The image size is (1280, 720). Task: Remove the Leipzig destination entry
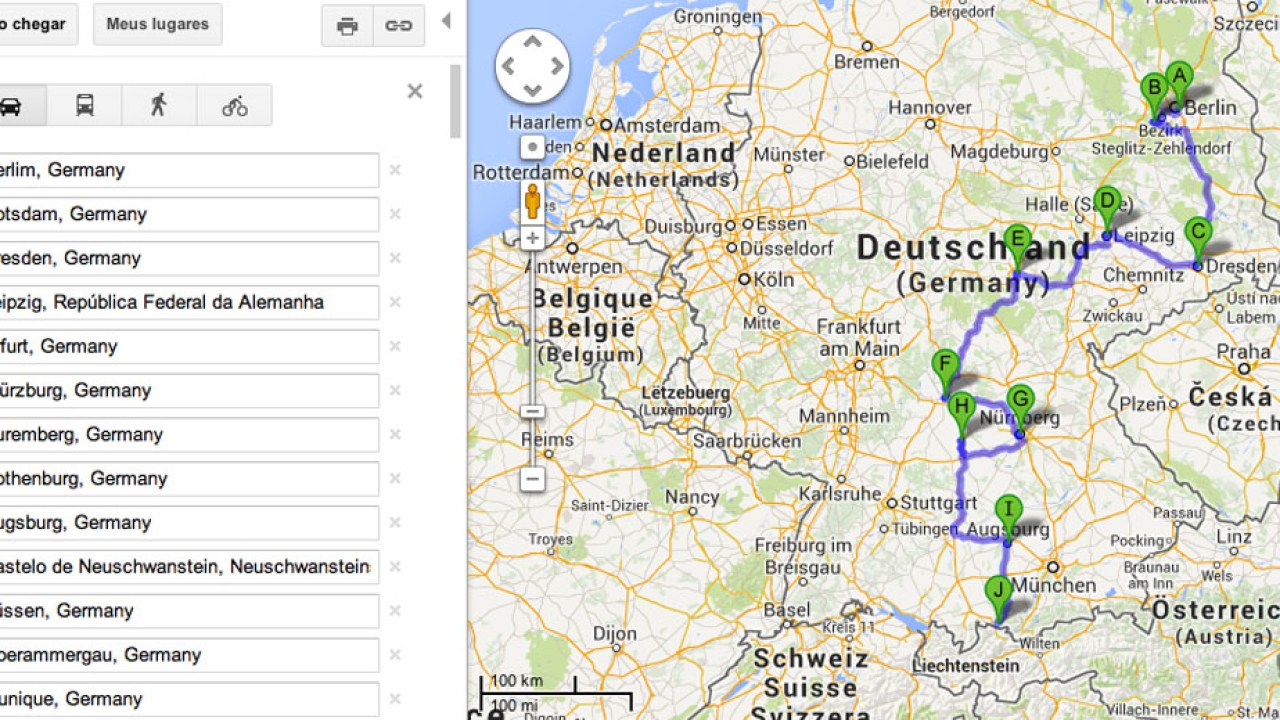tap(395, 302)
